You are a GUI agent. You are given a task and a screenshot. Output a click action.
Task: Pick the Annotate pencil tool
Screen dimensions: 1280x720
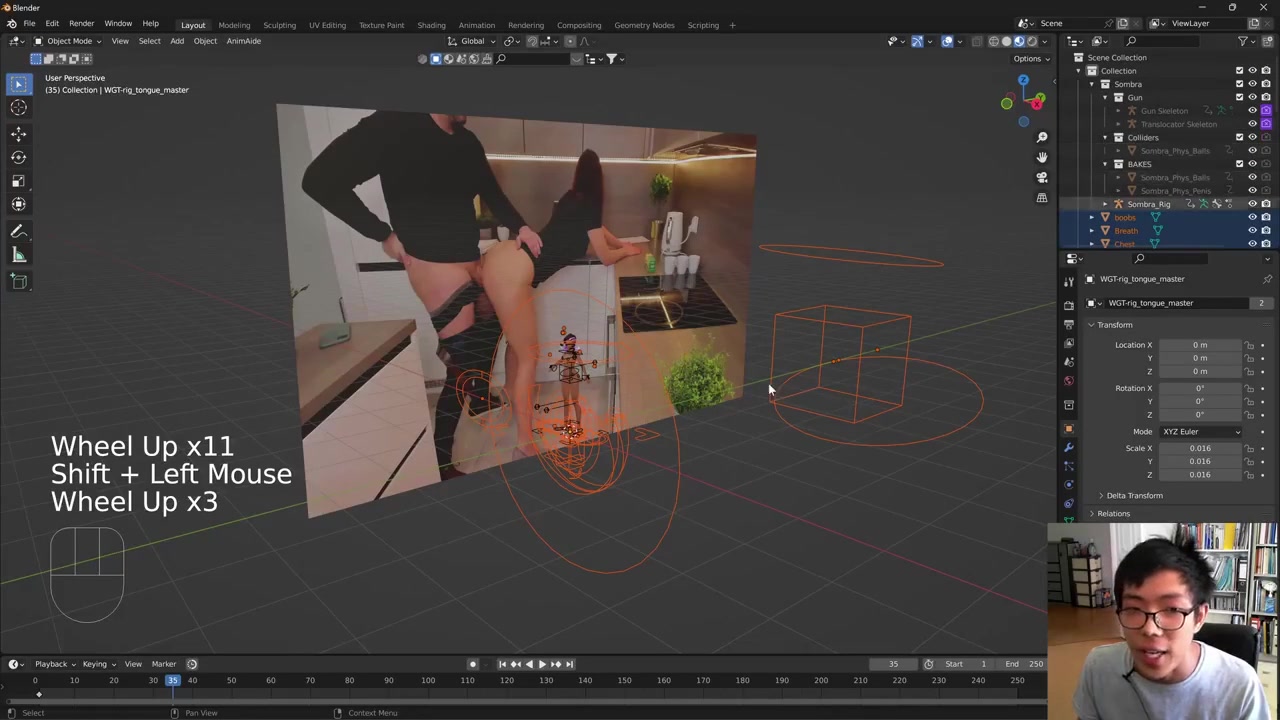[18, 231]
